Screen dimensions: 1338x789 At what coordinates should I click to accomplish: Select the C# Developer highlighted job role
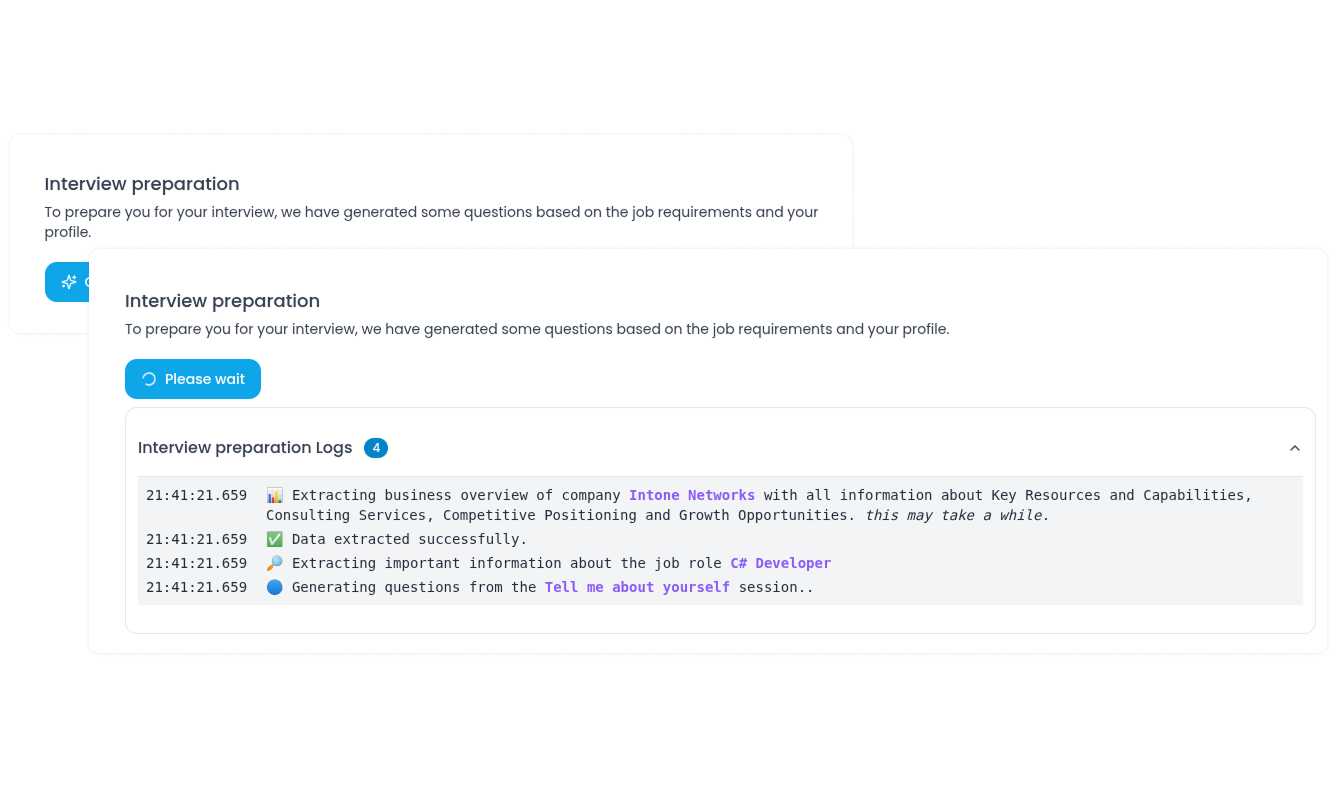pos(781,563)
